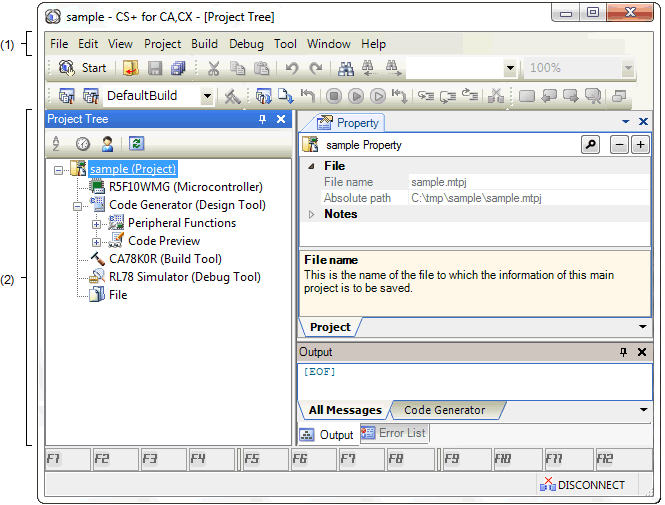665x505 pixels.
Task: Collapse the File property category
Action: [311, 166]
